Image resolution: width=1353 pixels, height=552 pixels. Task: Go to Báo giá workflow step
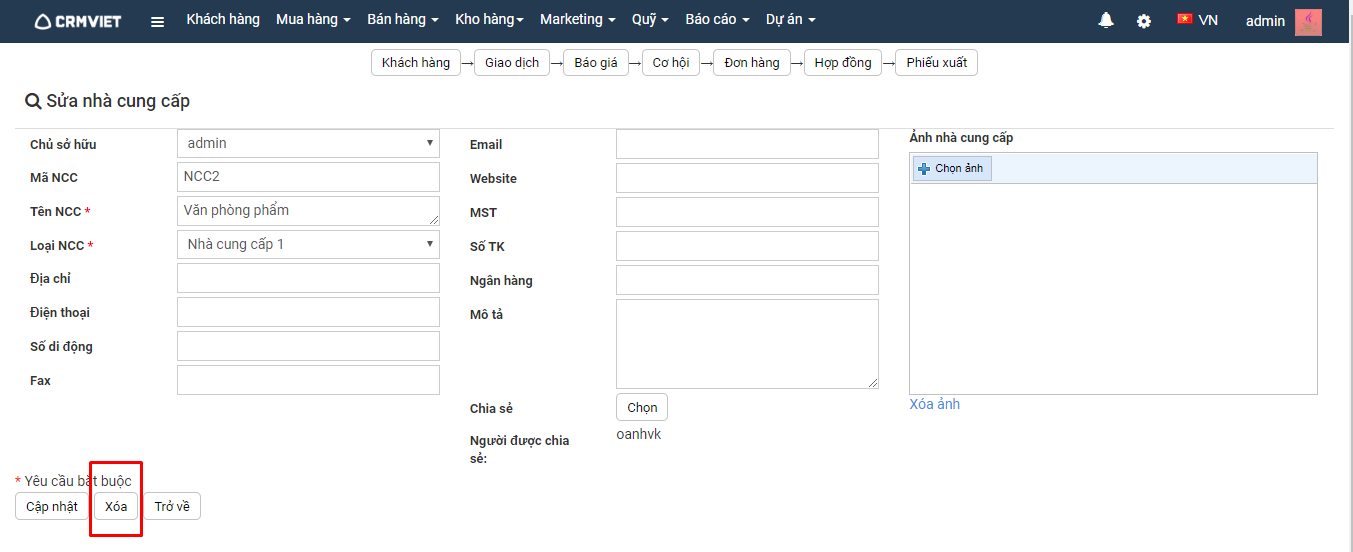595,63
